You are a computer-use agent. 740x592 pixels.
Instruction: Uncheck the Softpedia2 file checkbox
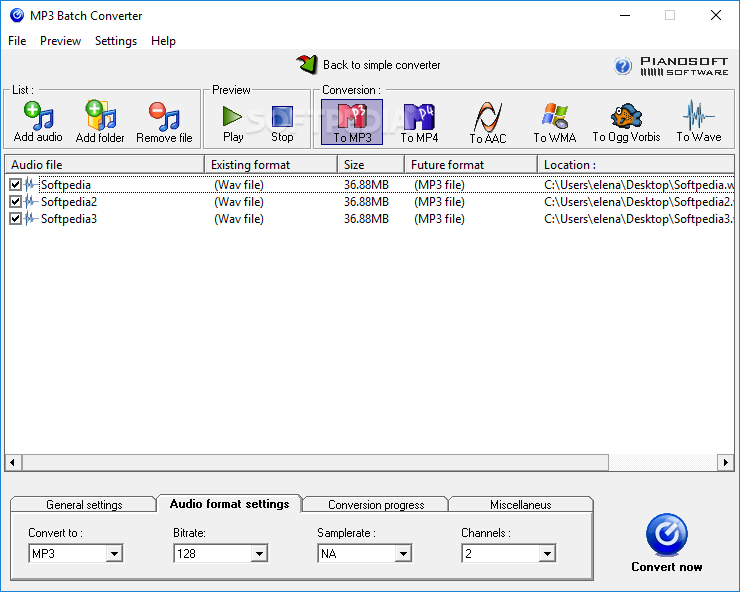[16, 202]
